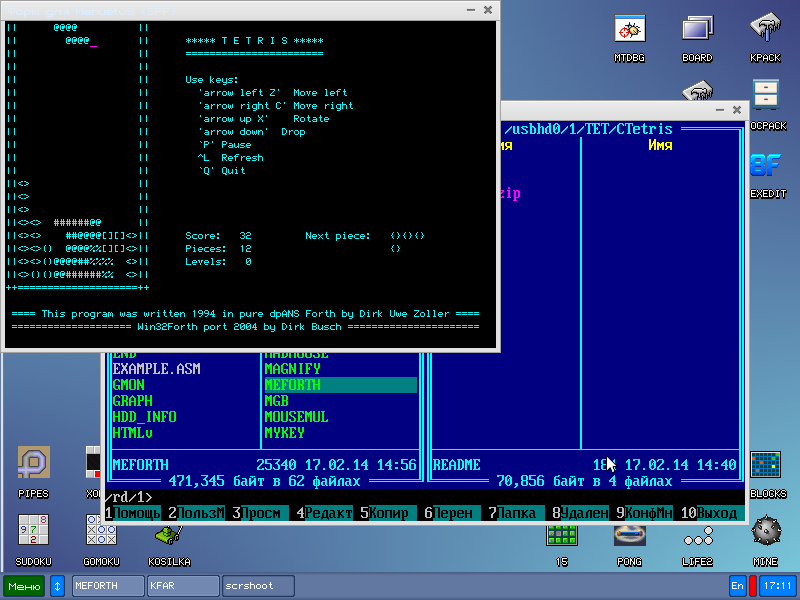This screenshot has width=800, height=600.
Task: Open the MTDBG debugger desktop icon
Action: pyautogui.click(x=629, y=31)
